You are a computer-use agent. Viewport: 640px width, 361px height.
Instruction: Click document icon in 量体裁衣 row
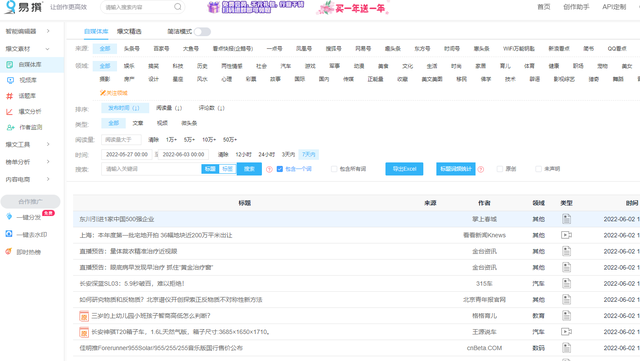(566, 251)
